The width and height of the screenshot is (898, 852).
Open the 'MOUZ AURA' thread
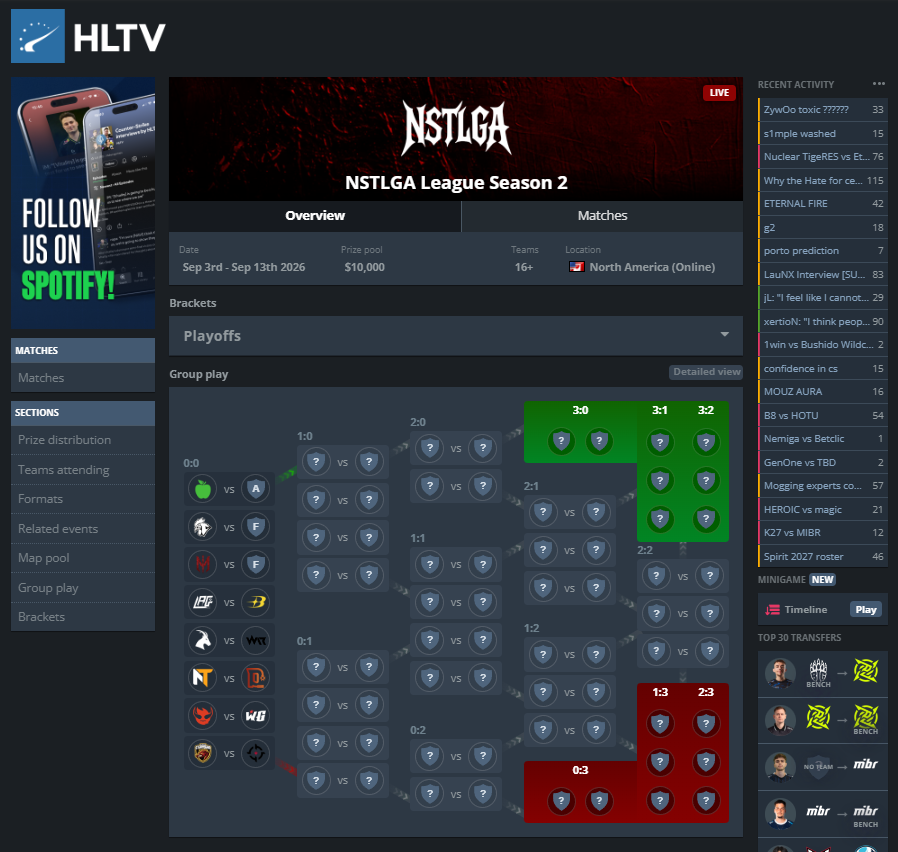(x=822, y=392)
